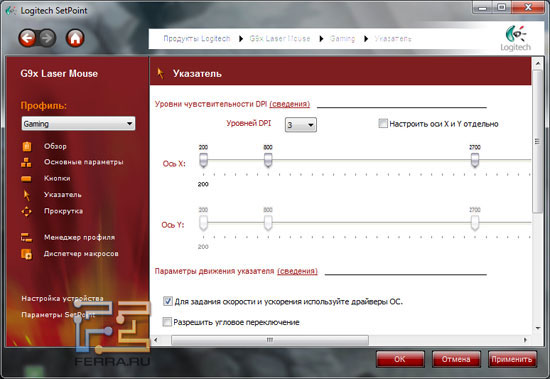Click the grey forward arrow button
The image size is (550, 379).
click(x=47, y=38)
